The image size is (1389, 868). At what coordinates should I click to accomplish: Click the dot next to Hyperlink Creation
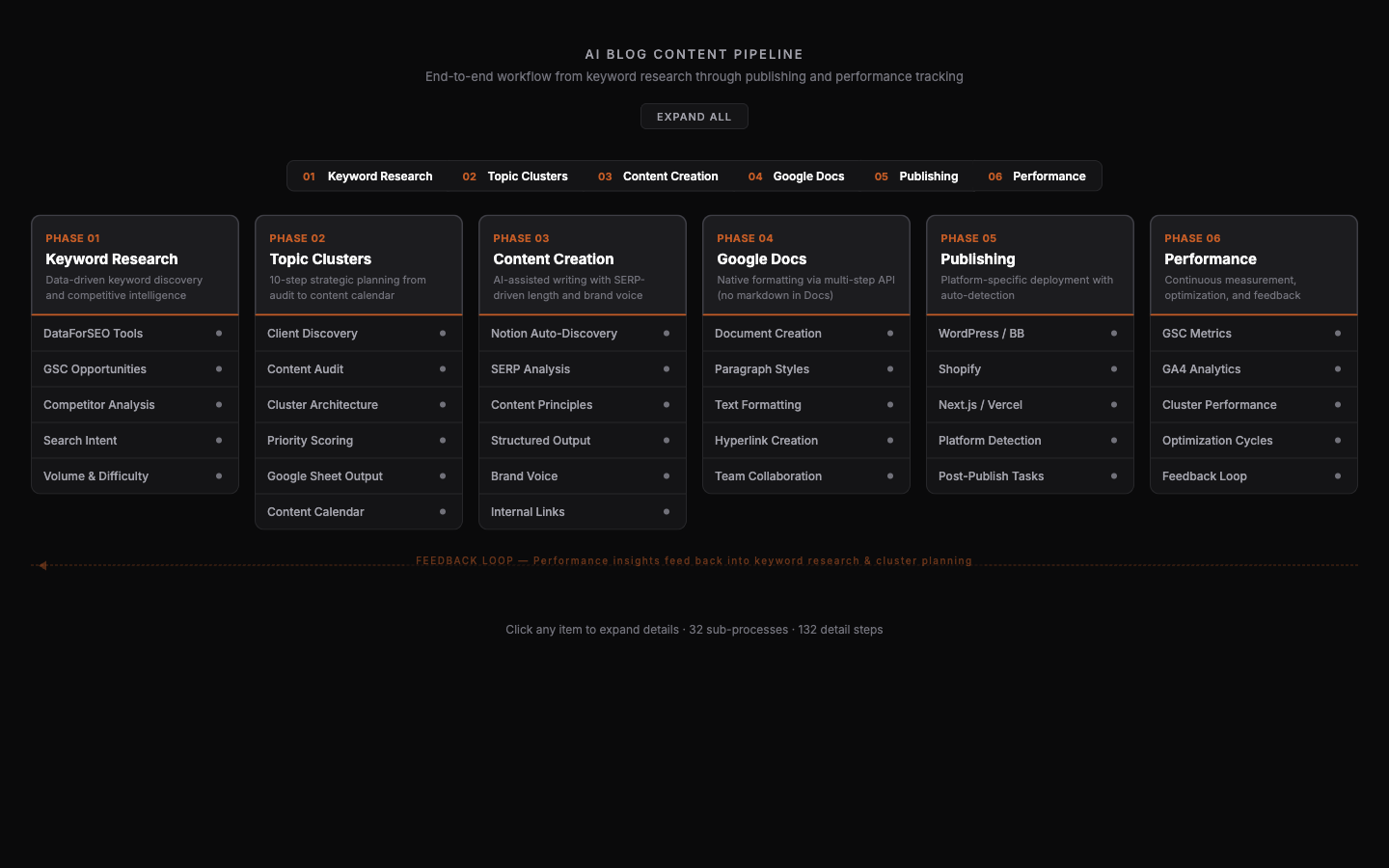(890, 441)
